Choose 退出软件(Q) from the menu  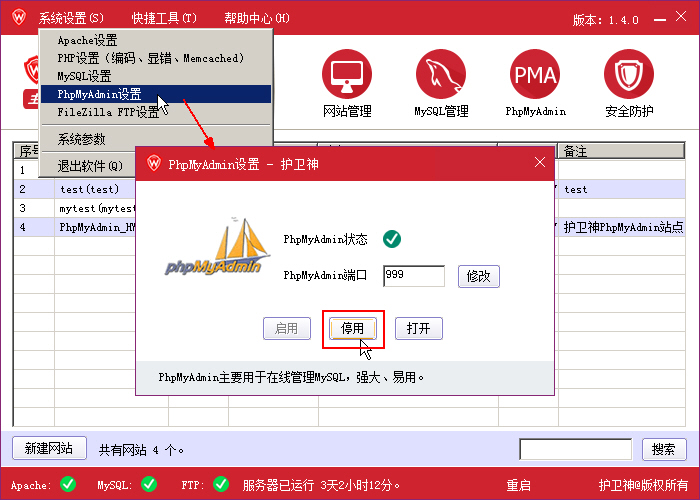click(89, 166)
